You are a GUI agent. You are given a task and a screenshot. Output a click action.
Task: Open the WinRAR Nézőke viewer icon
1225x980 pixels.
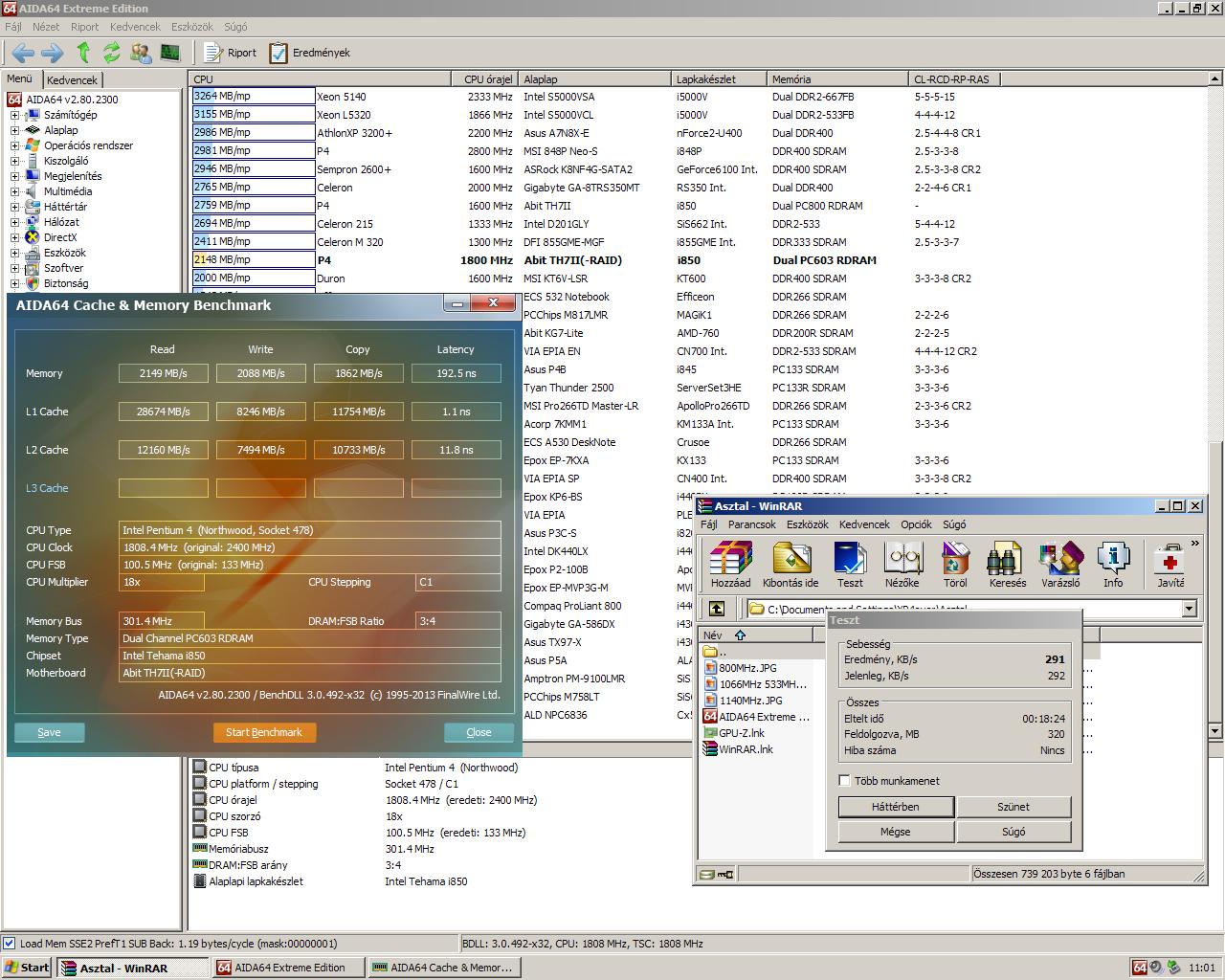pos(902,564)
